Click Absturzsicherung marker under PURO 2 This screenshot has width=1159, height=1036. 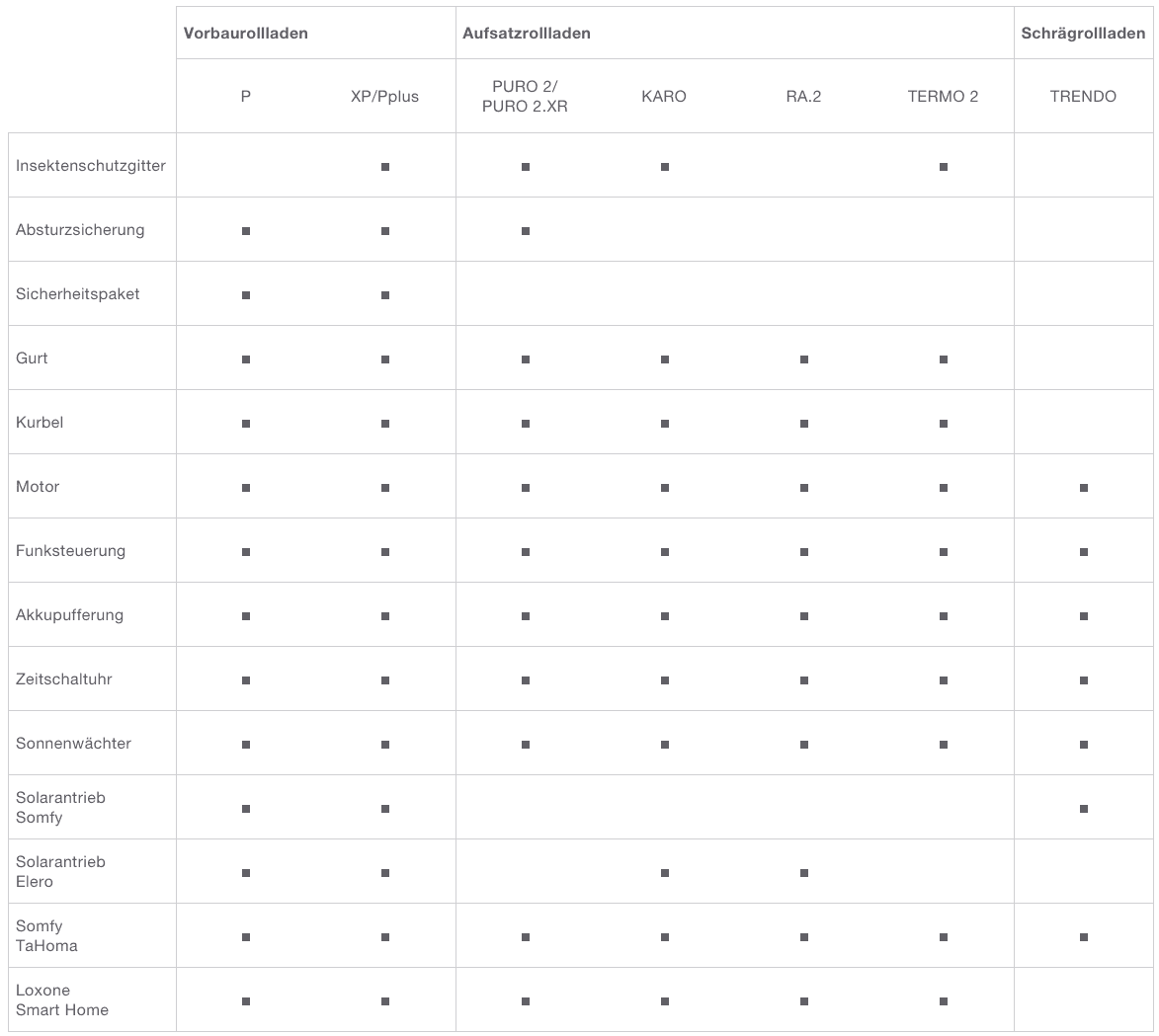526,231
